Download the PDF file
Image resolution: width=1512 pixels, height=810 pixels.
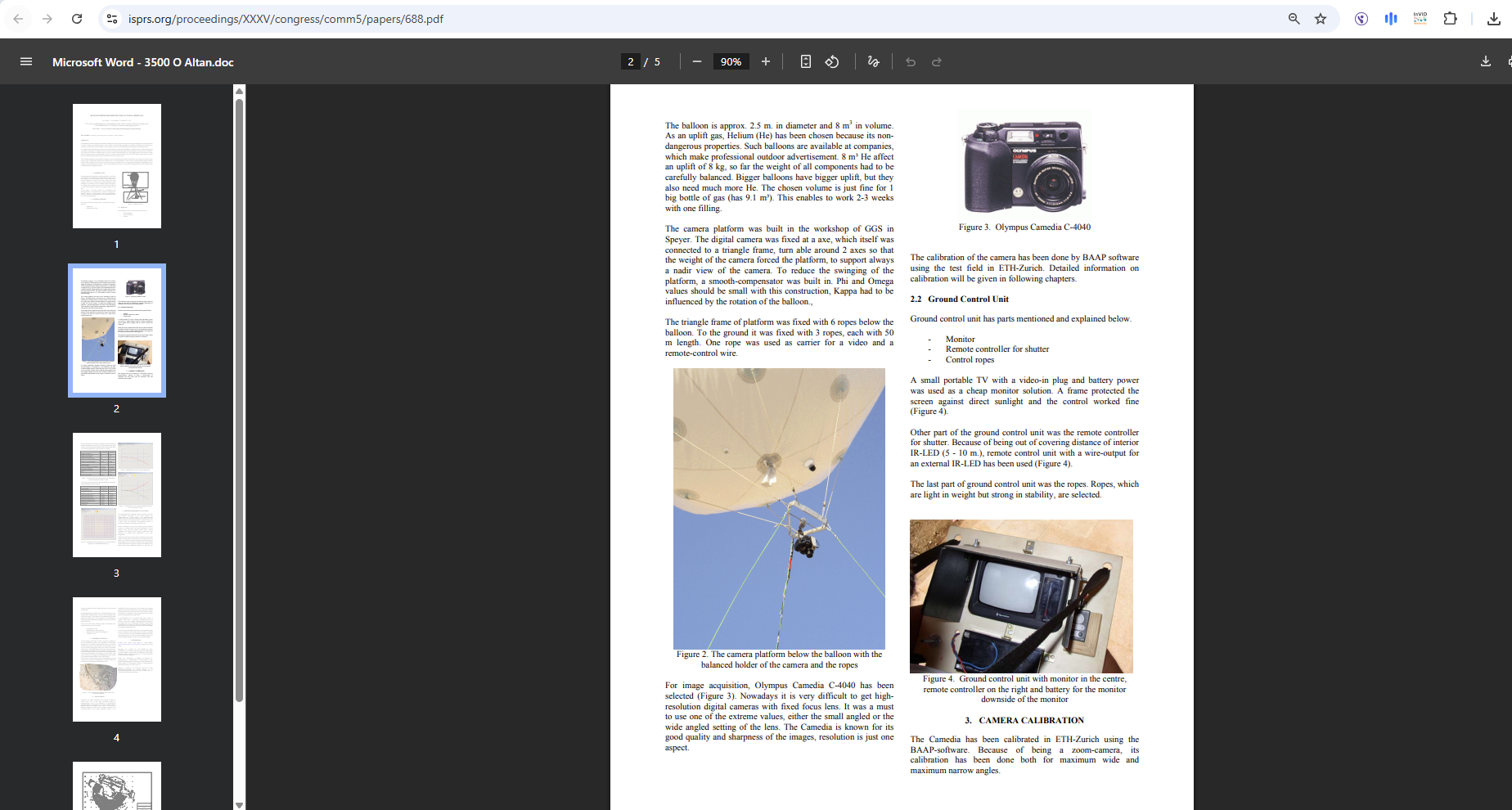[1486, 61]
